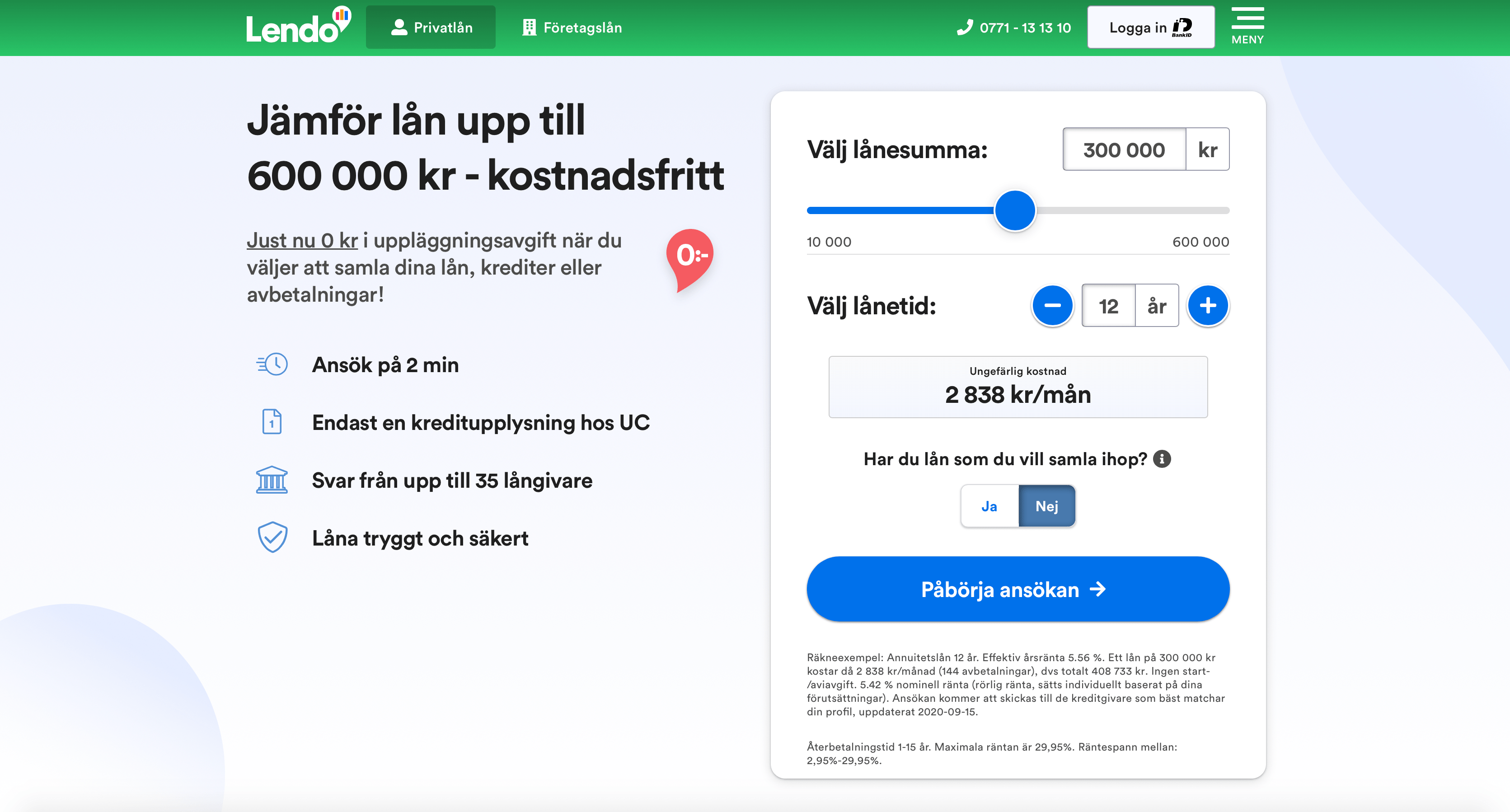Decrease loan term with the minus button
The height and width of the screenshot is (812, 1510).
[x=1052, y=306]
